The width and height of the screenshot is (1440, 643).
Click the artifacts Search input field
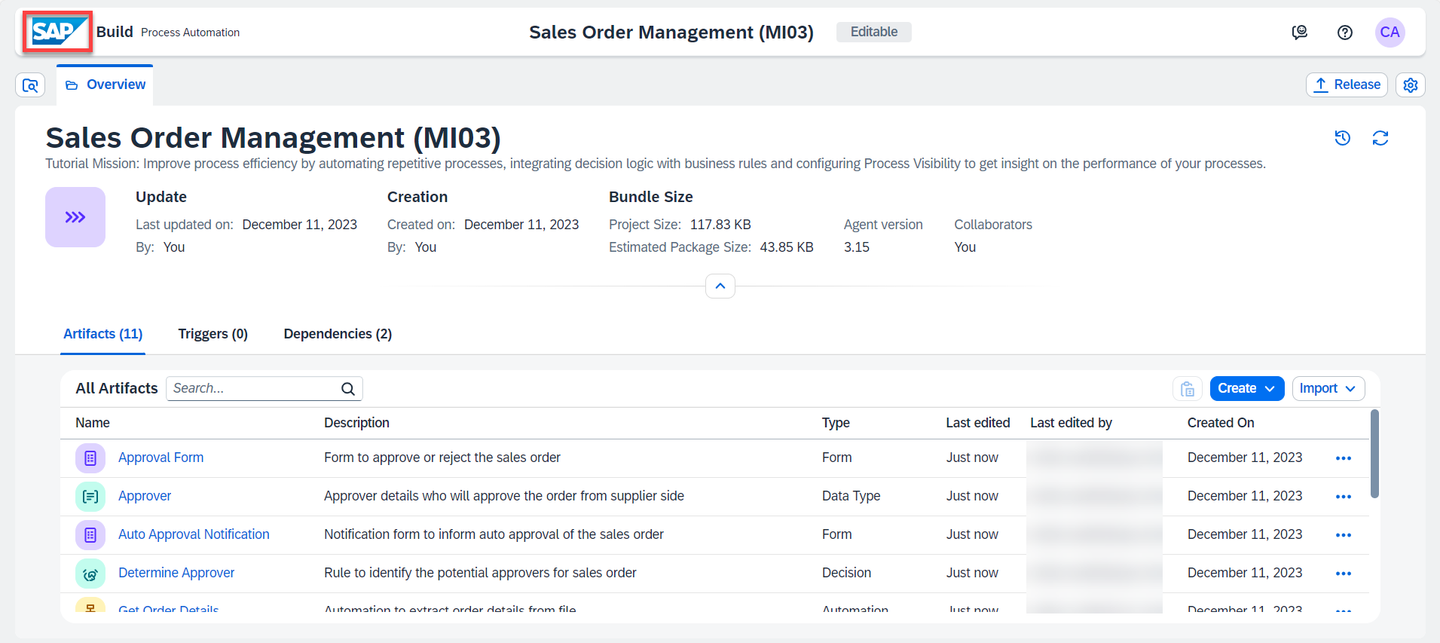click(264, 389)
